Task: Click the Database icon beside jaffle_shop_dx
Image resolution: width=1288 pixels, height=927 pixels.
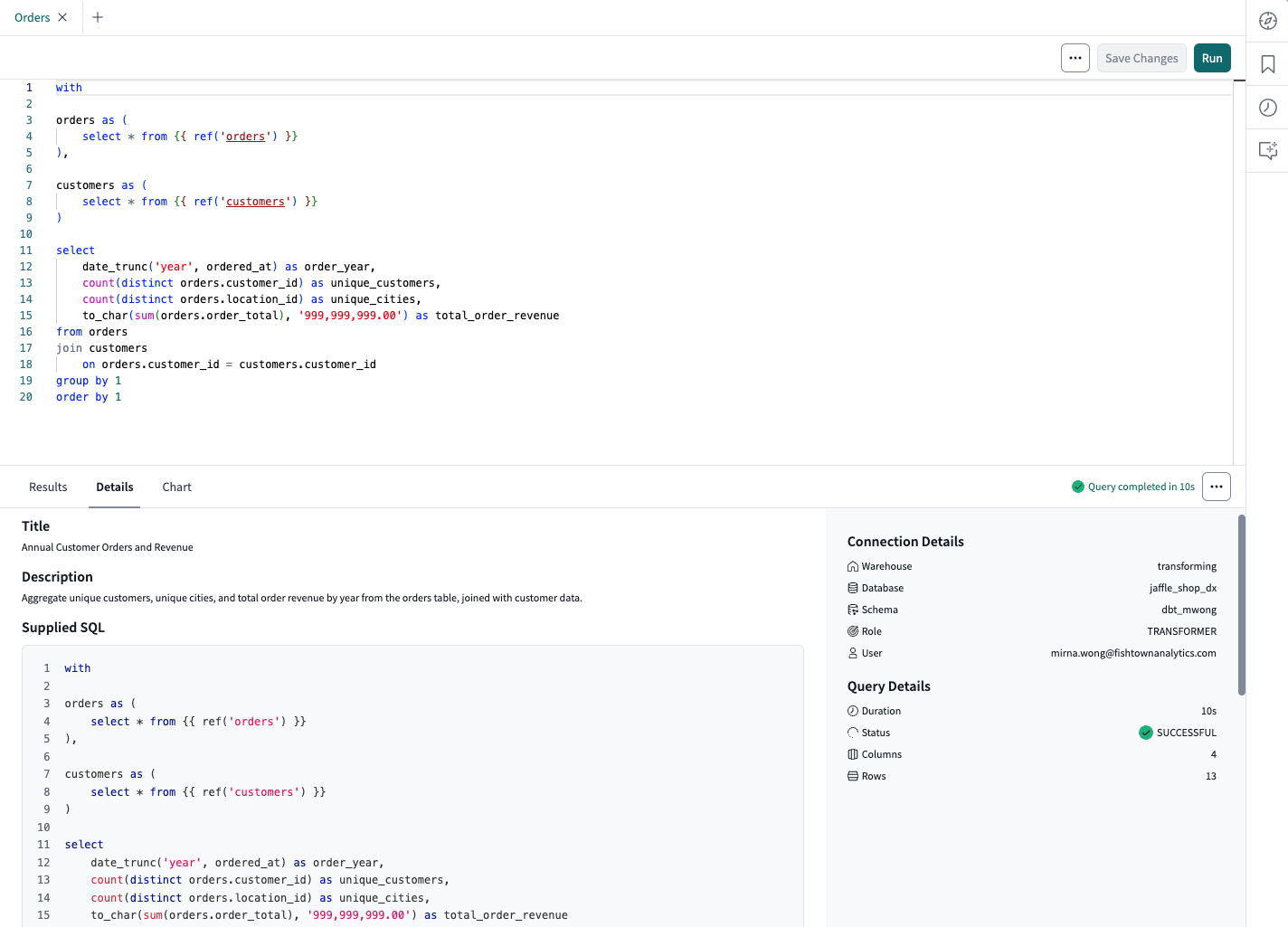Action: (x=852, y=587)
